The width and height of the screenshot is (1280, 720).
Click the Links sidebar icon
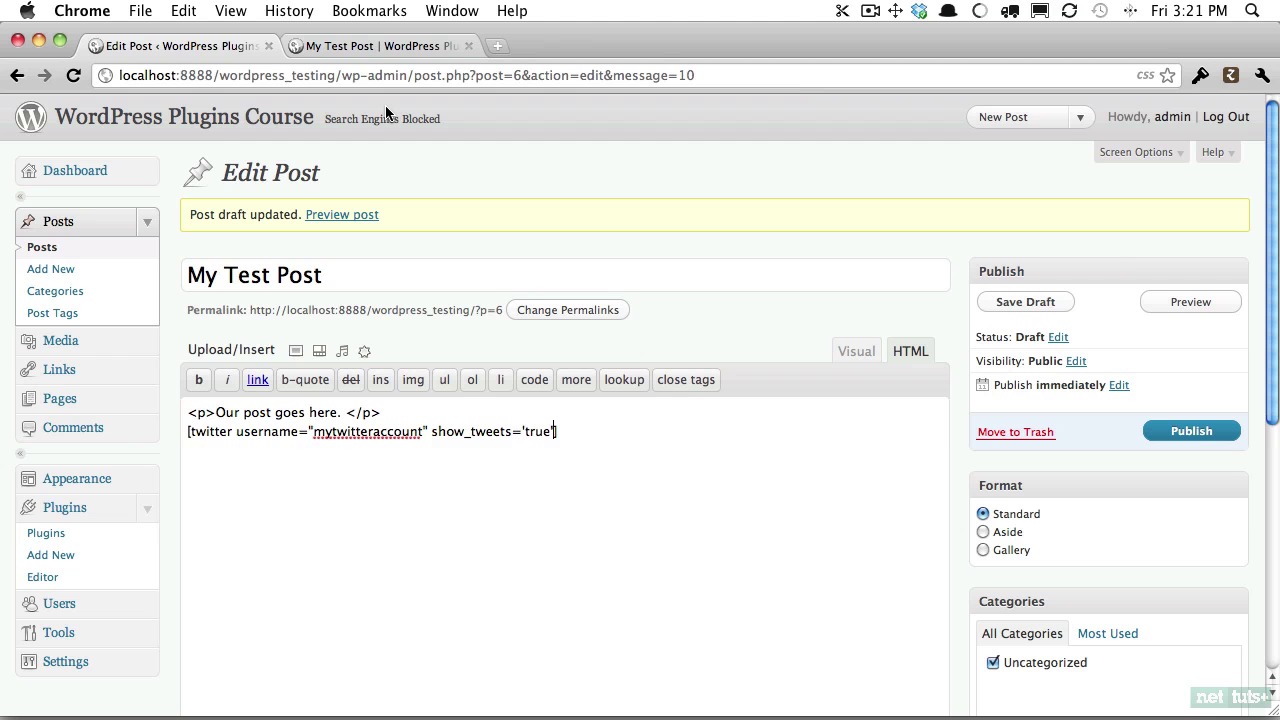tap(28, 370)
